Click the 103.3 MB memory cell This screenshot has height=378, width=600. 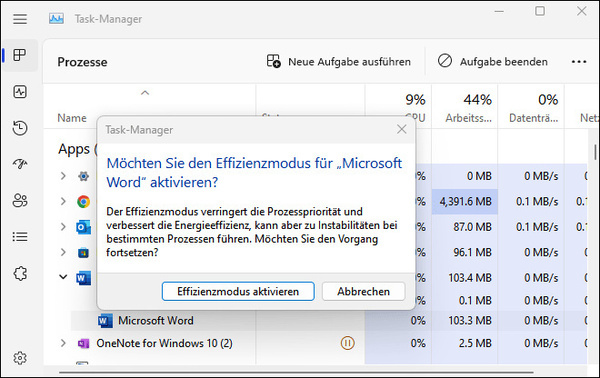tap(465, 321)
